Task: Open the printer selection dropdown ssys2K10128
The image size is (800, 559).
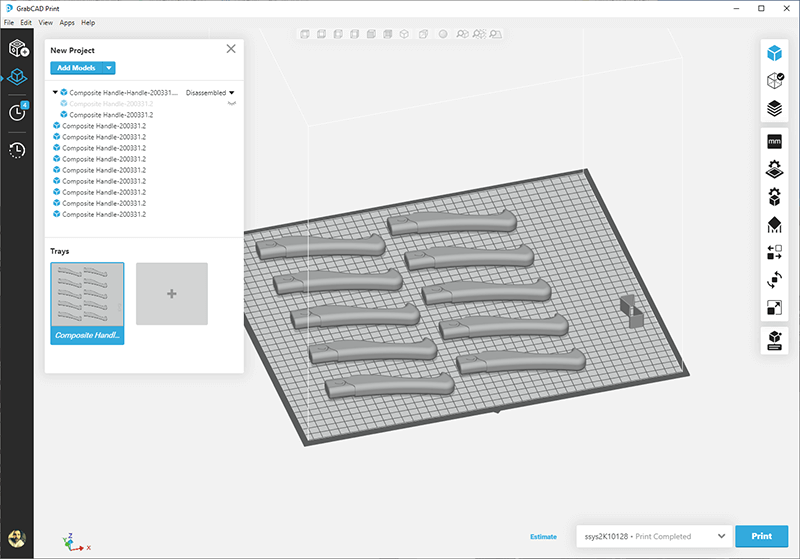Action: 652,537
